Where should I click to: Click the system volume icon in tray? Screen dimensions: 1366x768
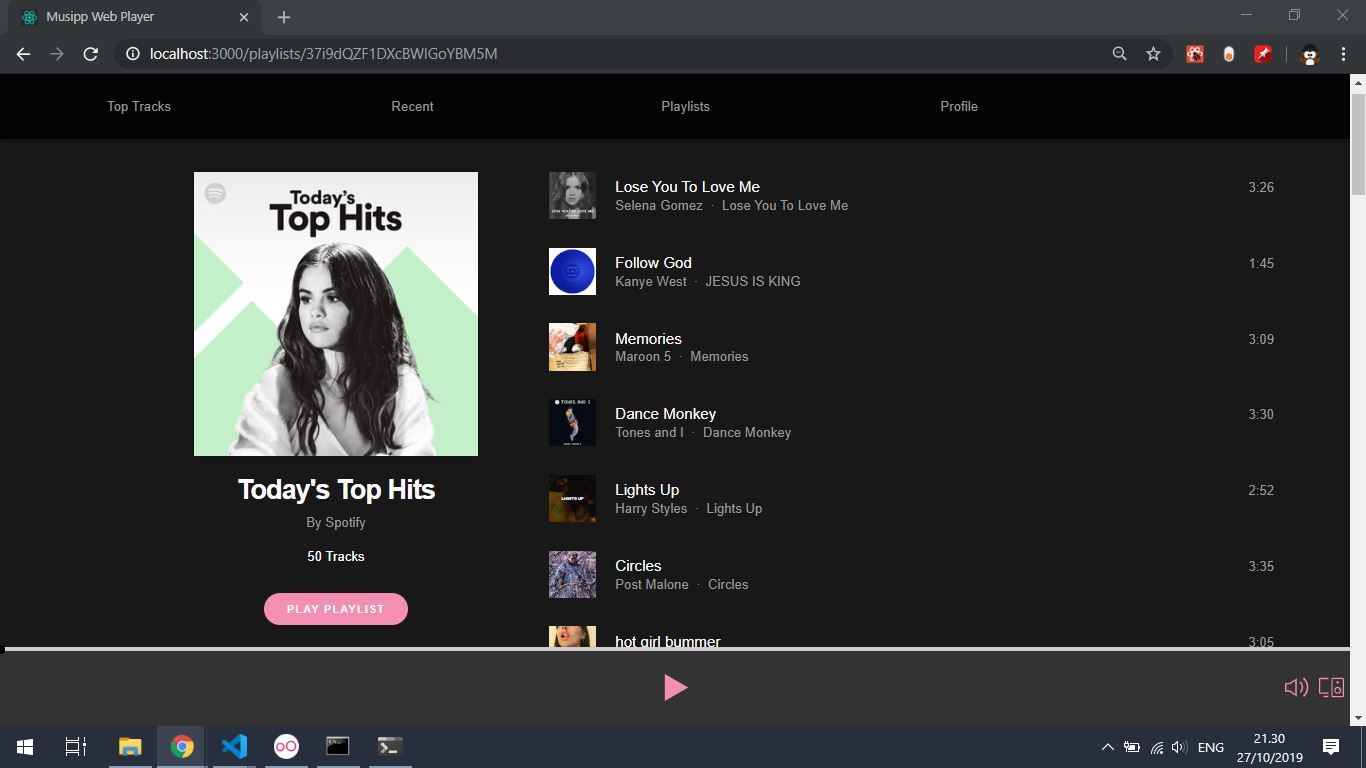pos(1179,747)
